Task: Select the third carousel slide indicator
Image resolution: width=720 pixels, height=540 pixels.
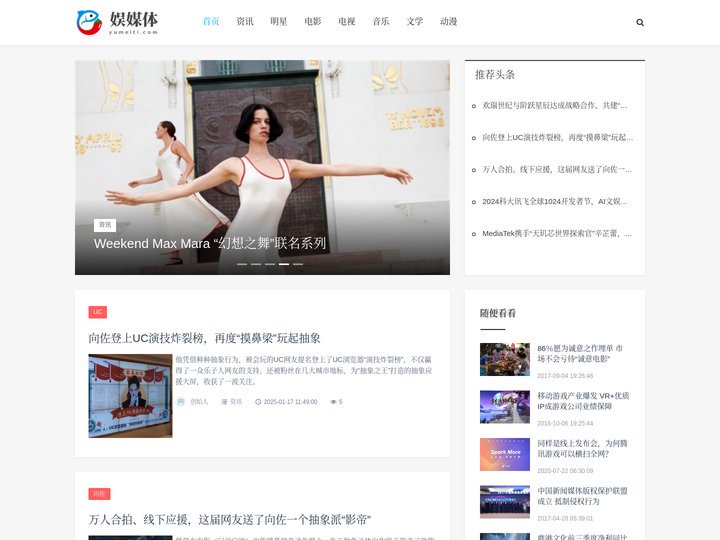Action: (x=270, y=264)
